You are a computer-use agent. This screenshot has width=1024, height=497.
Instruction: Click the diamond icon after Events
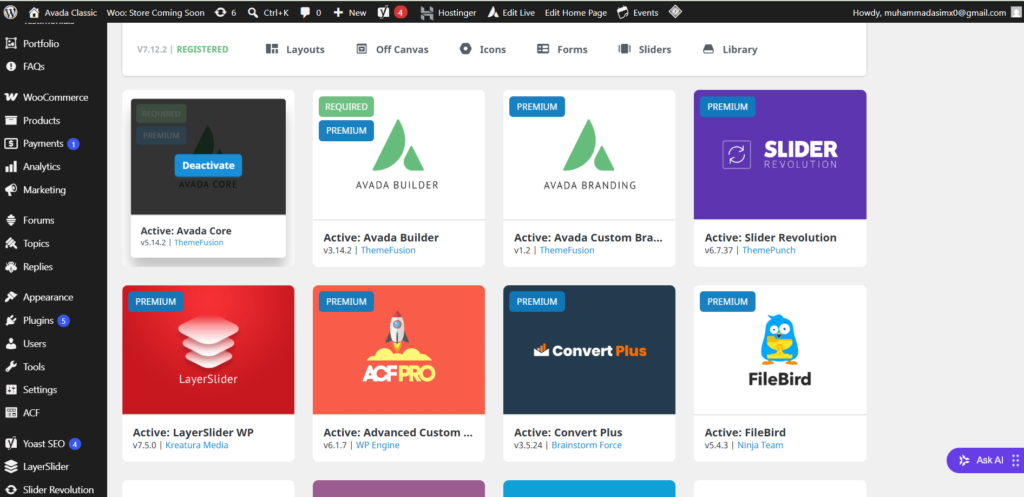(675, 12)
